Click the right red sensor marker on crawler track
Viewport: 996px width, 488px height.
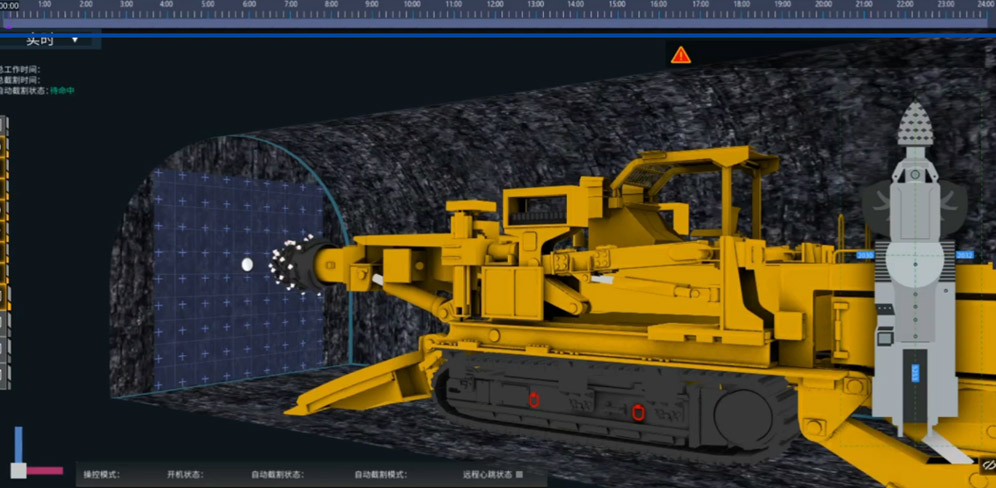click(638, 409)
